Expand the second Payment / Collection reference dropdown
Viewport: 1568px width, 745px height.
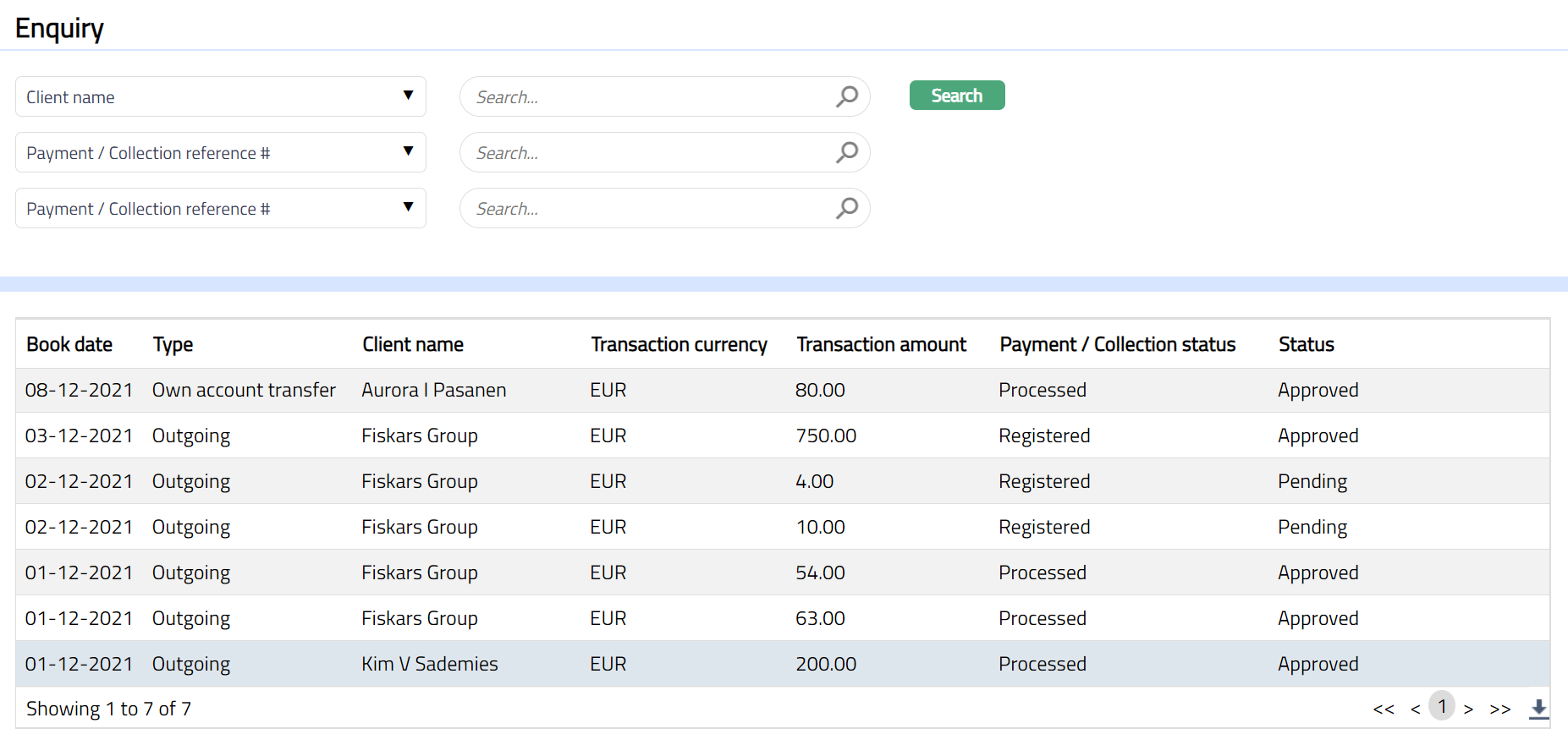(220, 152)
